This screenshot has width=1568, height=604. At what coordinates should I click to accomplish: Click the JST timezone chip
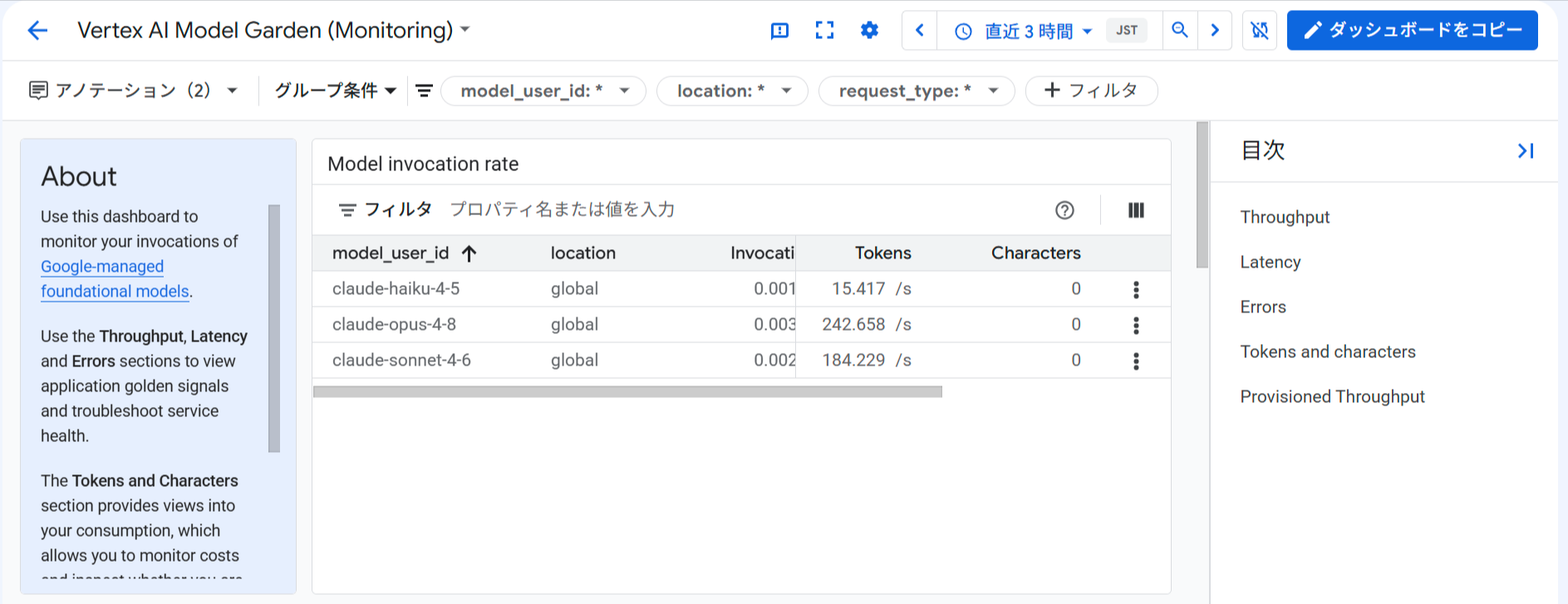1127,31
